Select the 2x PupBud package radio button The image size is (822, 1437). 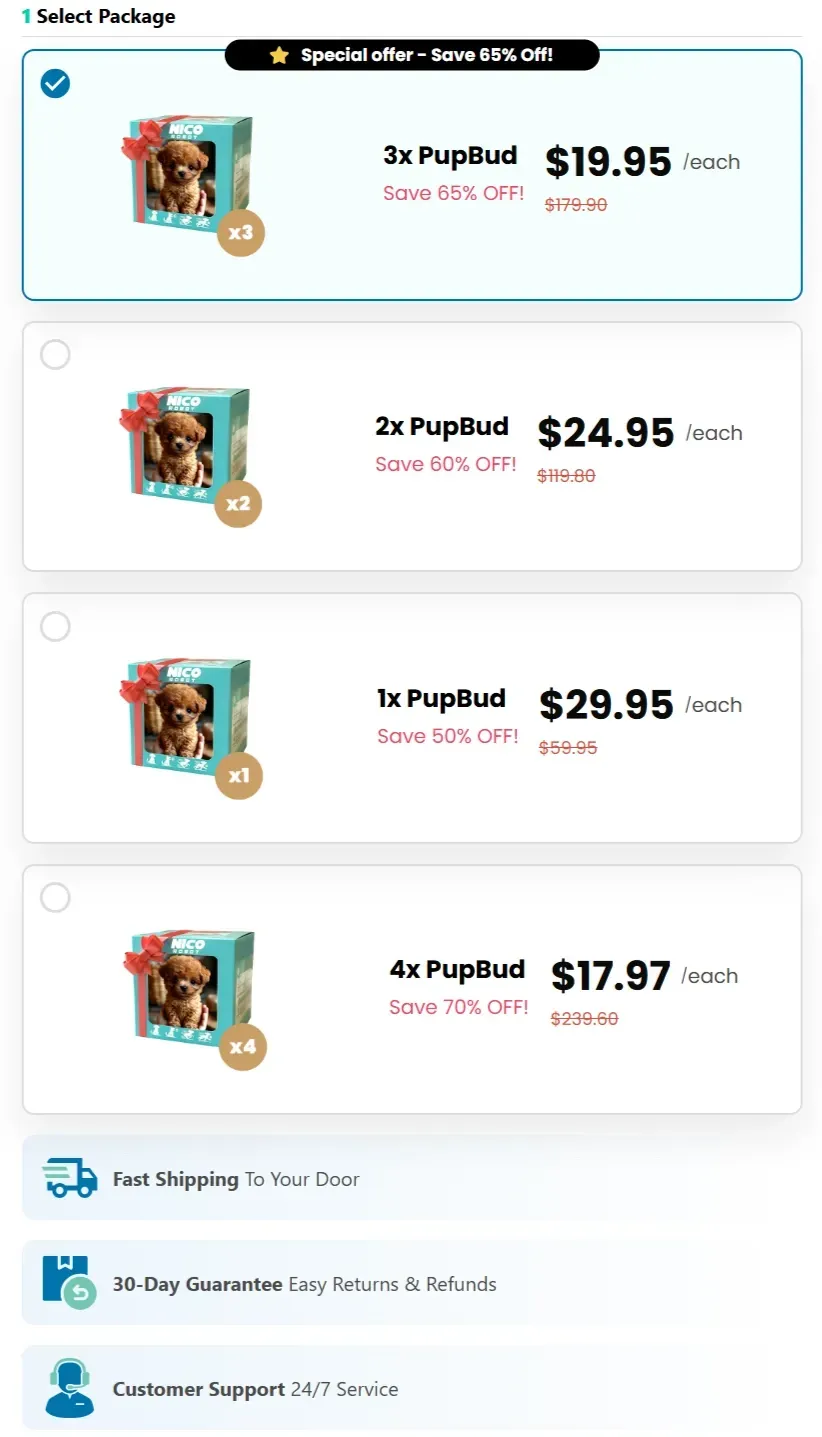coord(56,355)
